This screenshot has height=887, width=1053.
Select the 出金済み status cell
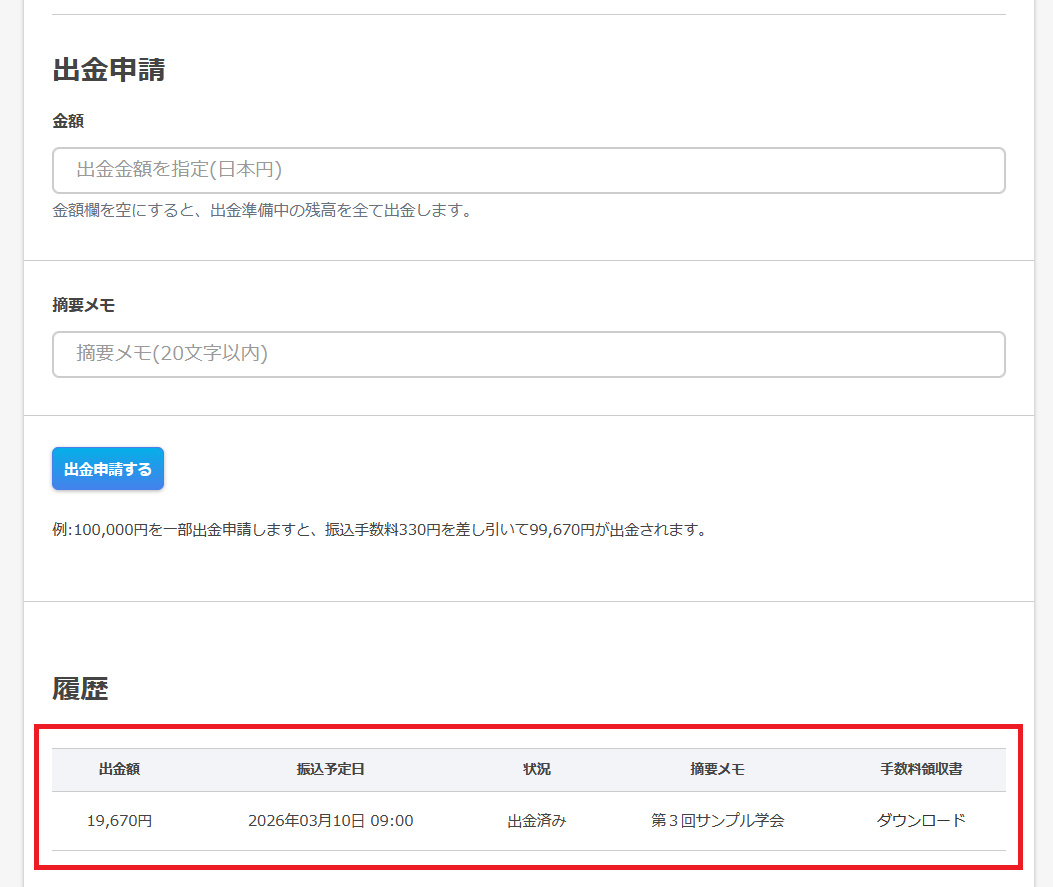(537, 821)
